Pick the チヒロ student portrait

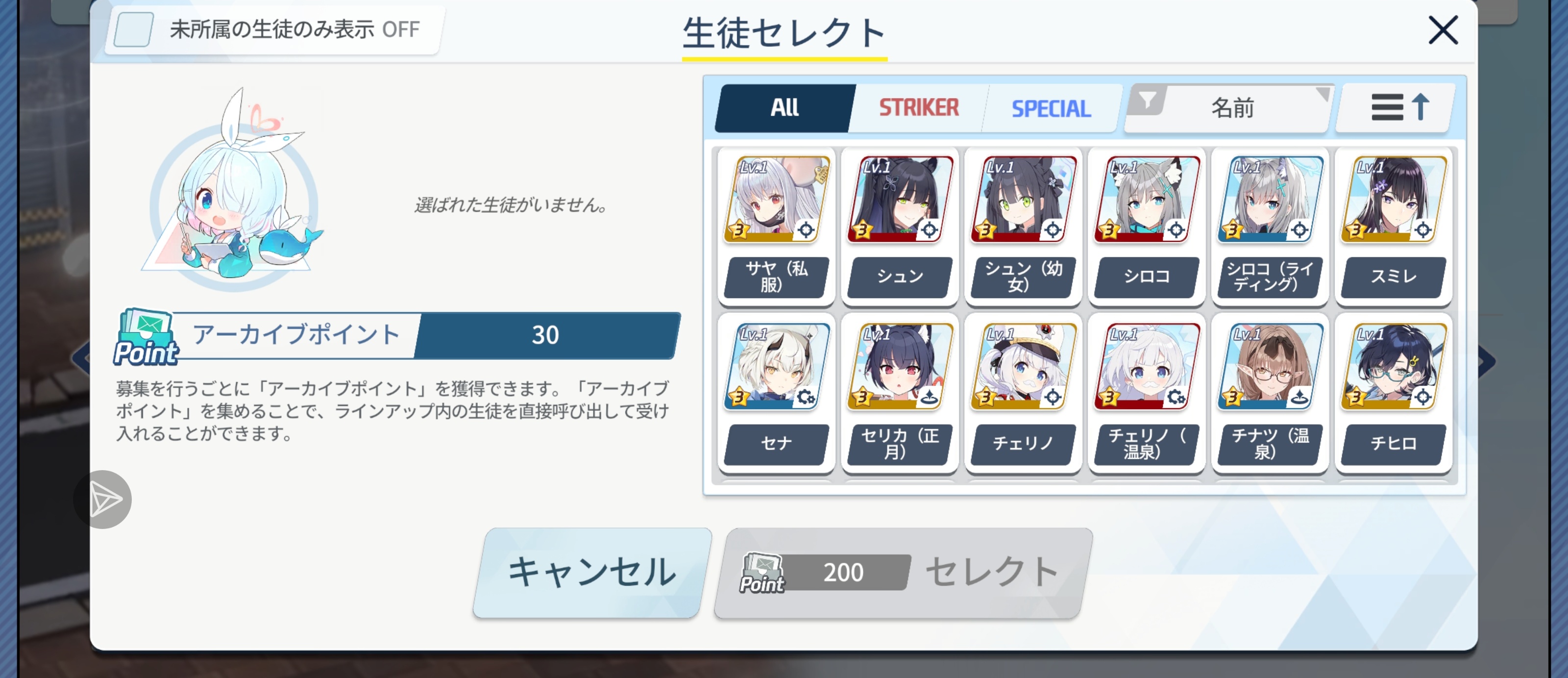pos(1393,366)
